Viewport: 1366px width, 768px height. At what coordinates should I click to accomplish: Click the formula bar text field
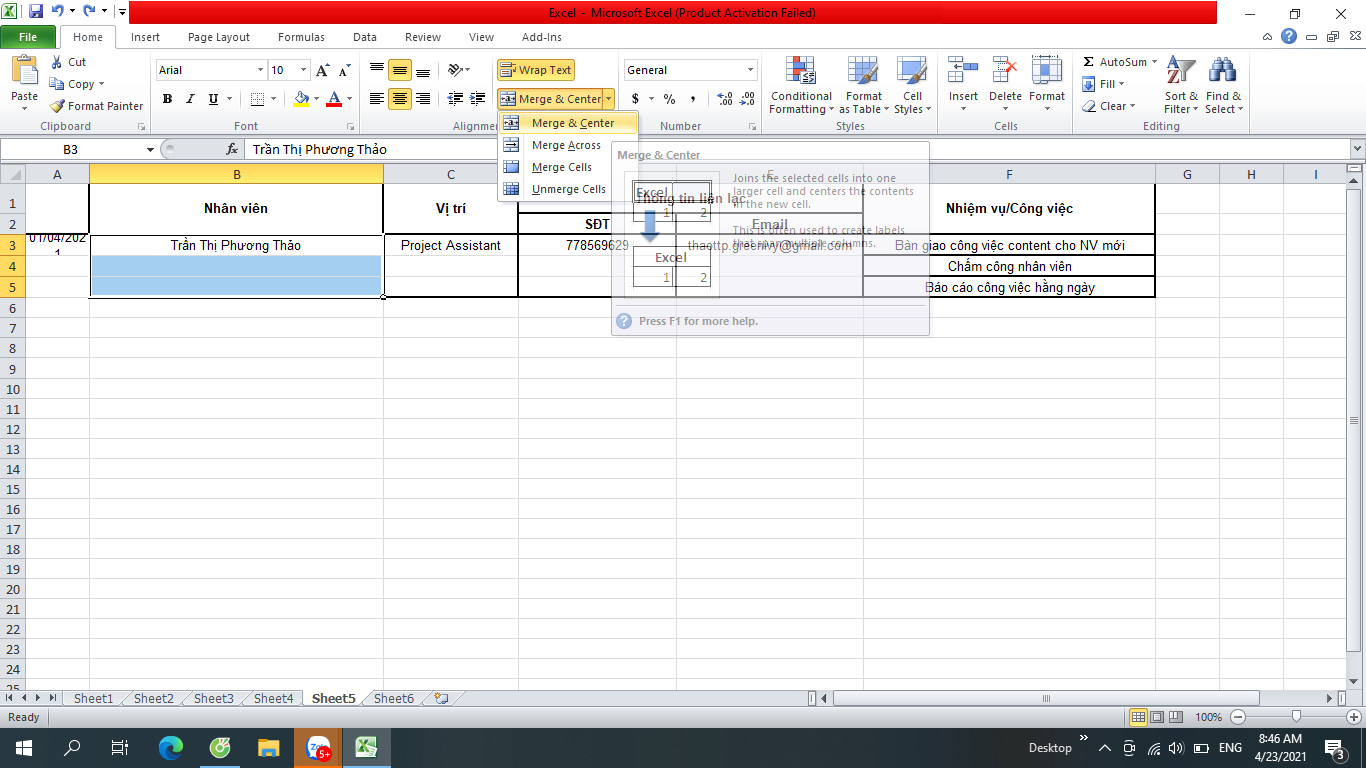point(796,149)
